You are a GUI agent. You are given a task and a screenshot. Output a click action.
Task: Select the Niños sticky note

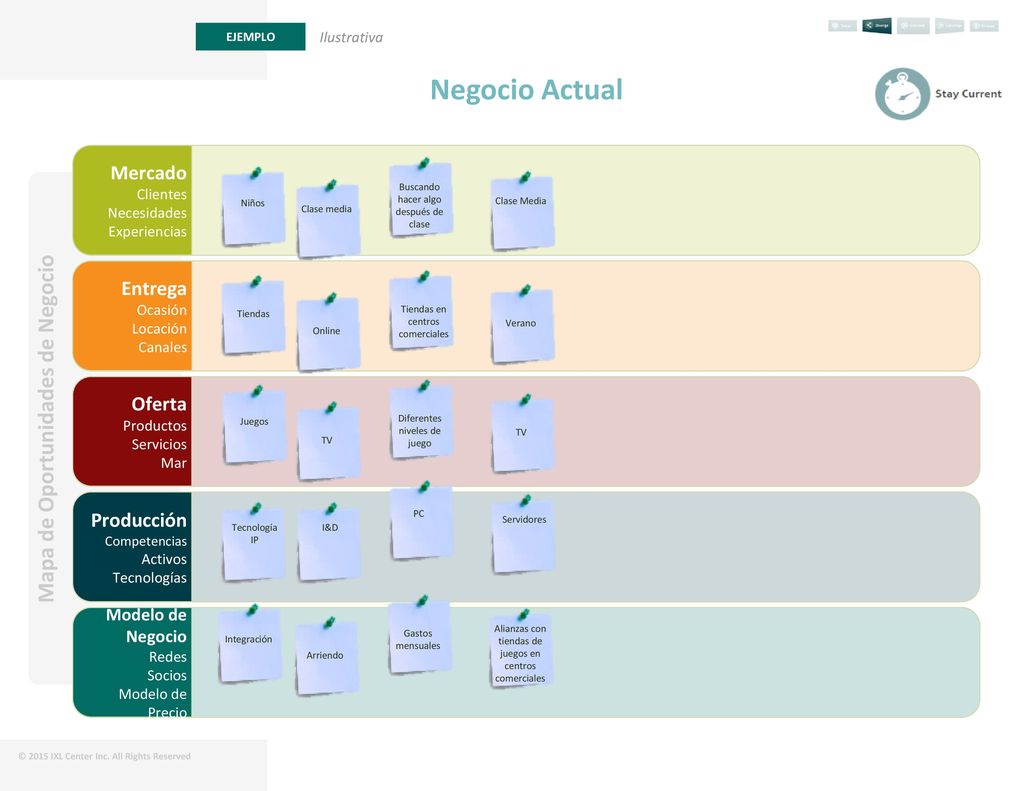tap(253, 209)
